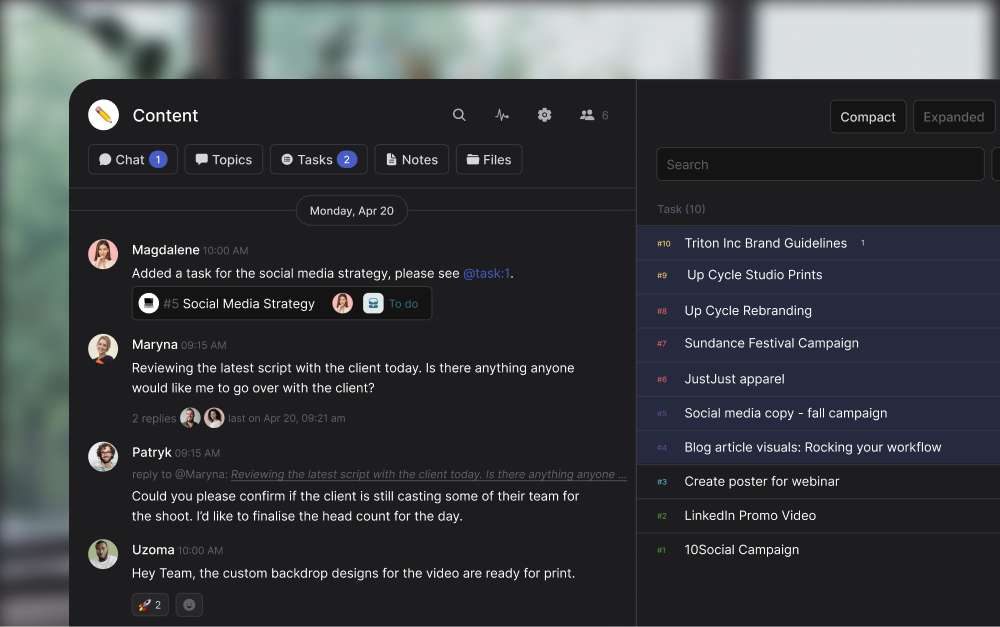Add a reaction with the smiley emoji icon
This screenshot has height=627, width=1000.
click(x=189, y=604)
